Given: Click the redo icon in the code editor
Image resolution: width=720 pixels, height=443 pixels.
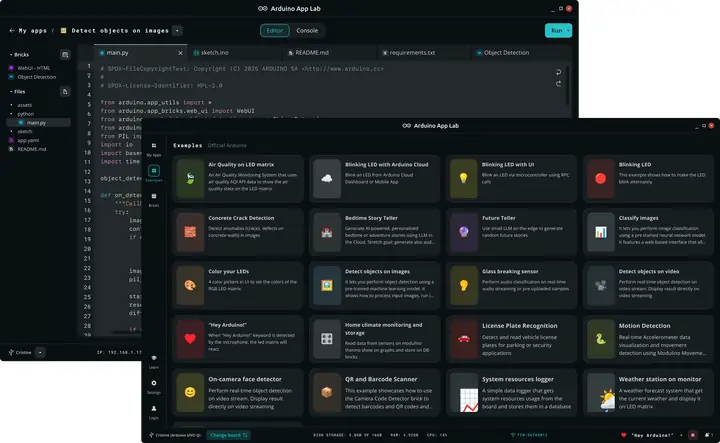Looking at the screenshot, I should [x=558, y=84].
